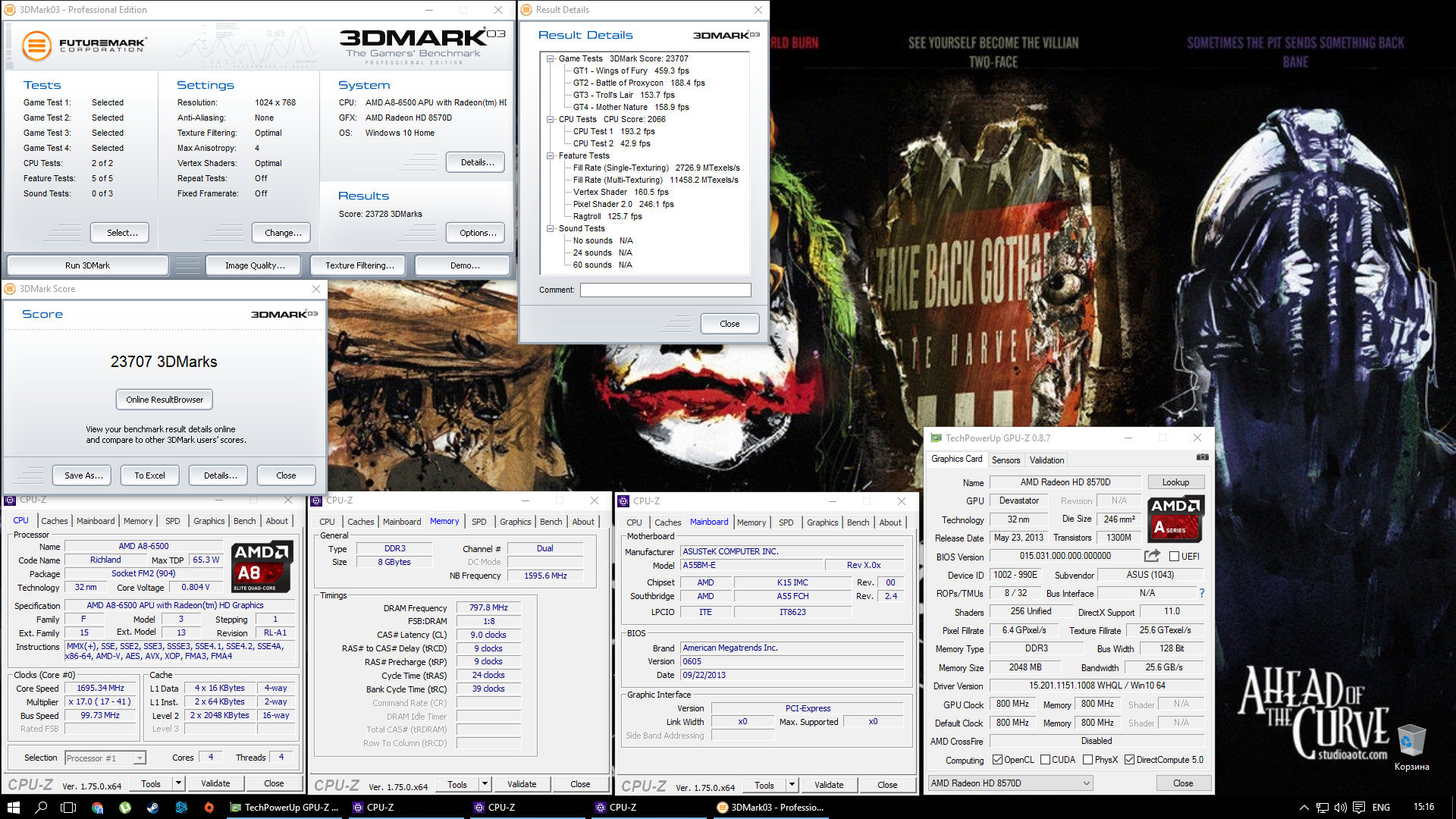Open Tools dropdown arrow in CPU-Z Memory window

tap(485, 784)
